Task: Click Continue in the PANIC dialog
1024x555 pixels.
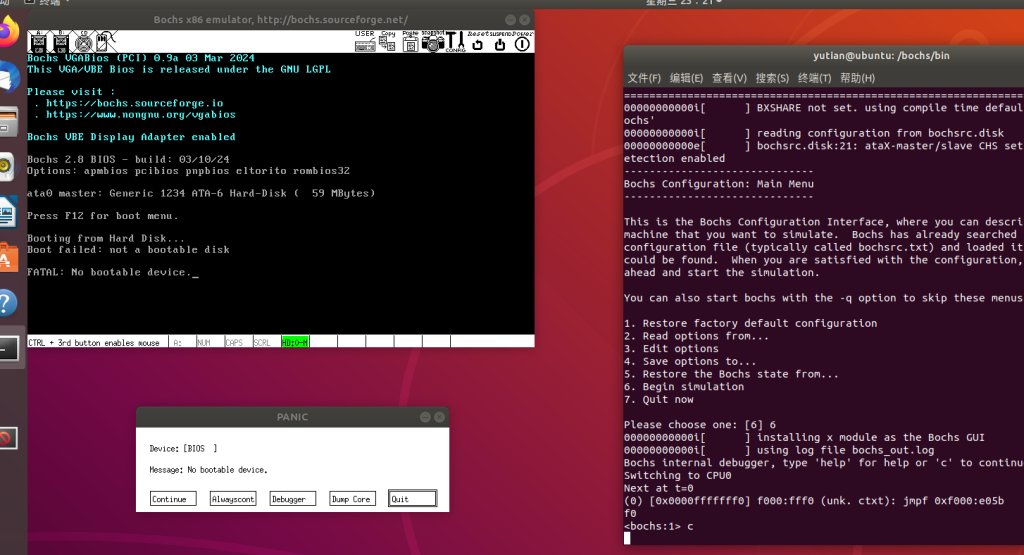Action: point(173,499)
